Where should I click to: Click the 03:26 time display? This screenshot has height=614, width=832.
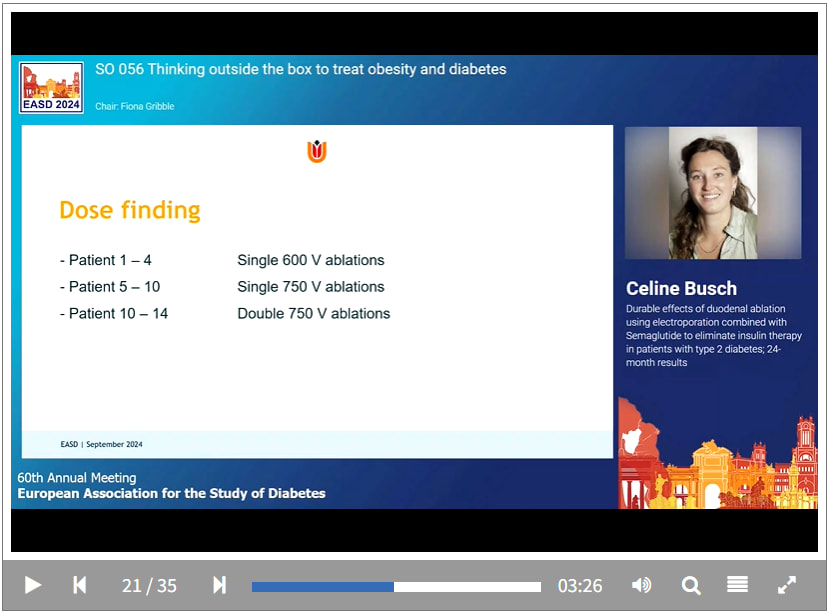pos(580,586)
